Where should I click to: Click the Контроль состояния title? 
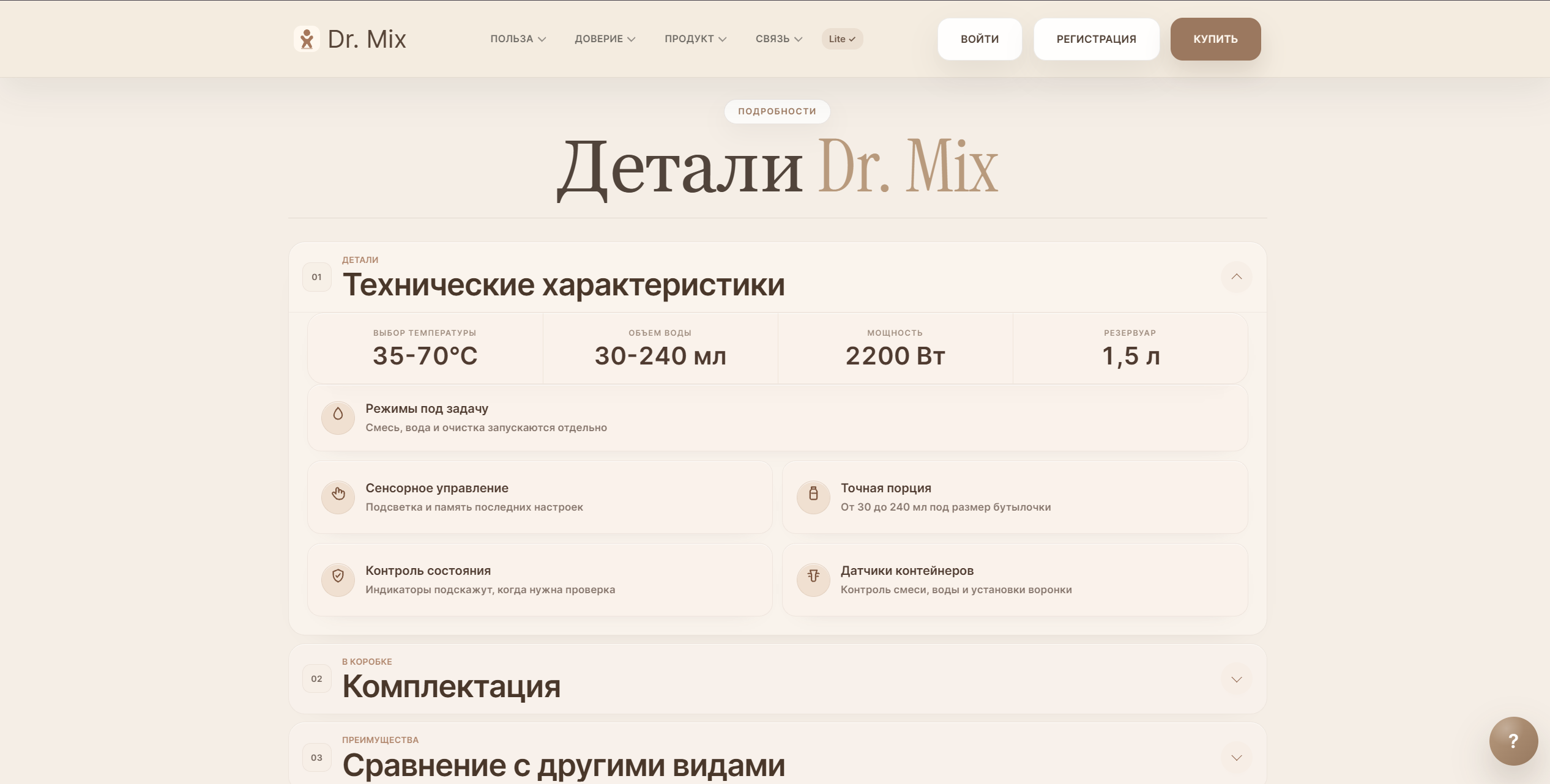click(428, 571)
